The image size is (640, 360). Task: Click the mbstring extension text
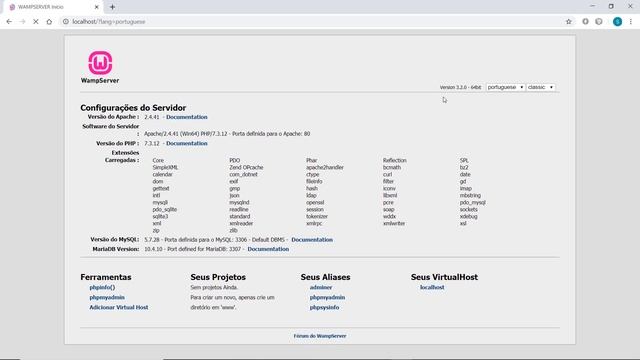470,196
